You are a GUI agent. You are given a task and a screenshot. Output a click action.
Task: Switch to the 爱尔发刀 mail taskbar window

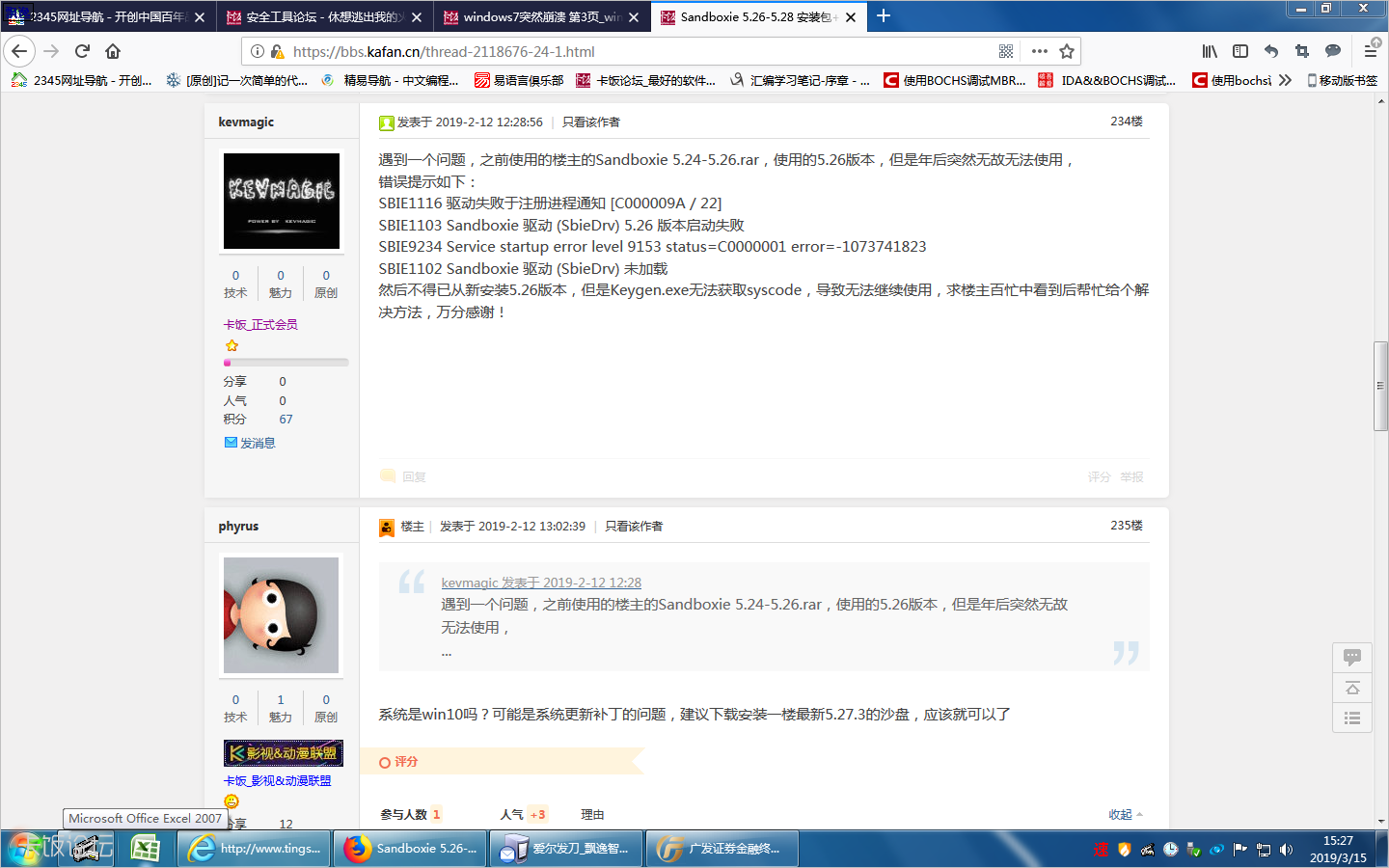(565, 849)
